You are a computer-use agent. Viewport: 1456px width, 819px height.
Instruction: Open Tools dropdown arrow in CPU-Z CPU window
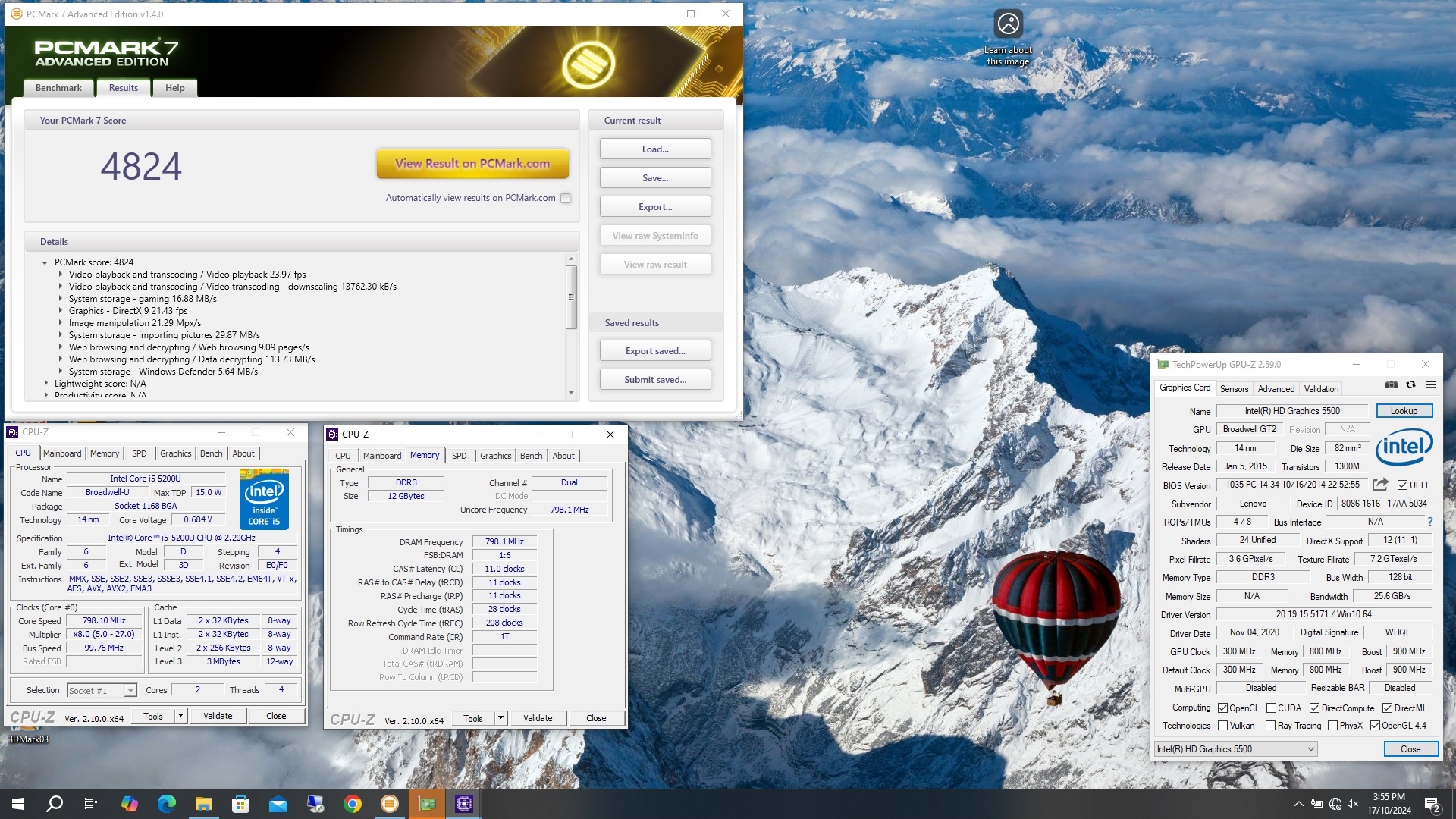(180, 716)
